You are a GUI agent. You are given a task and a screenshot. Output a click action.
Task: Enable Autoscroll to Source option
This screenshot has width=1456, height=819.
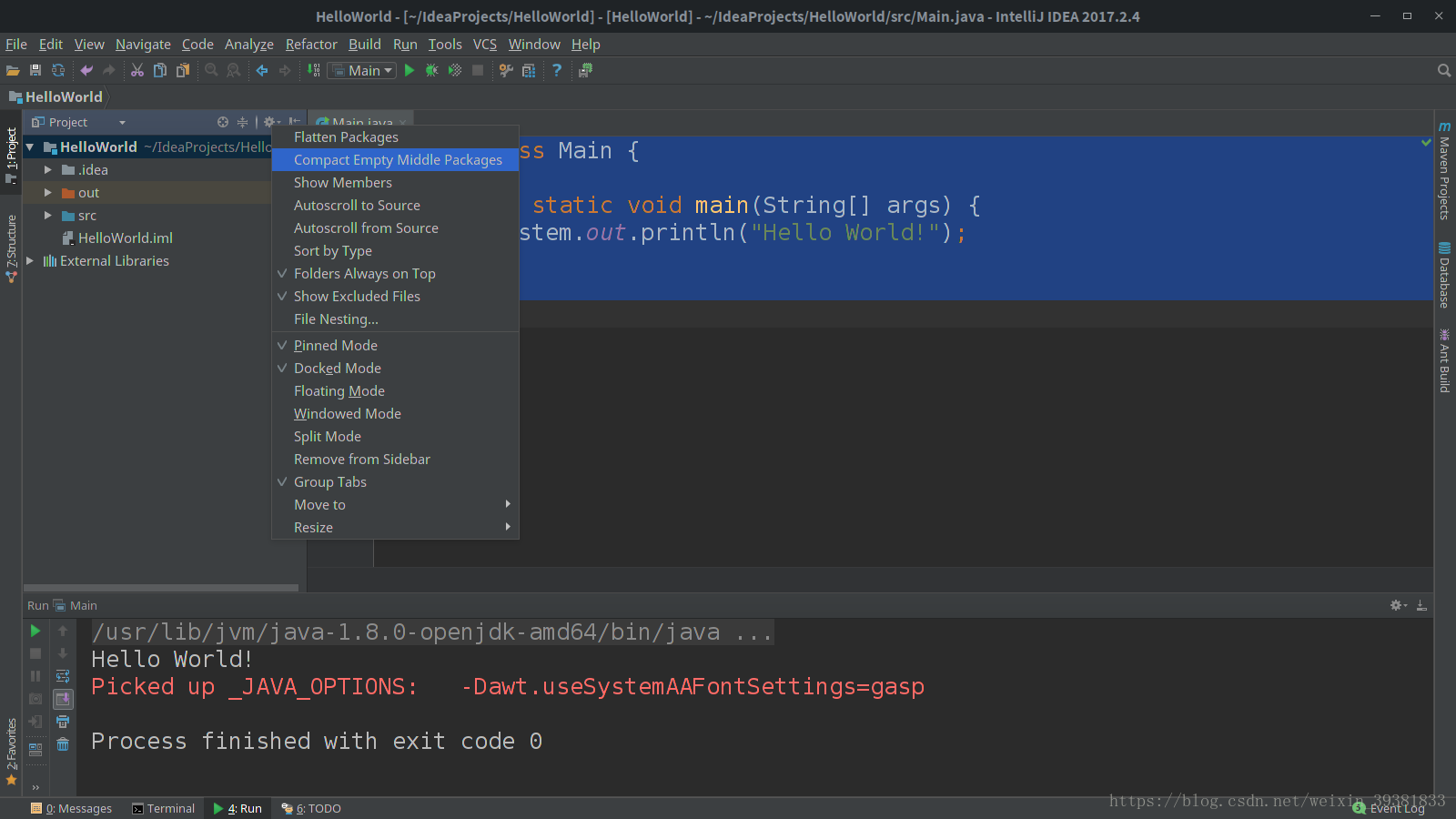(395, 205)
